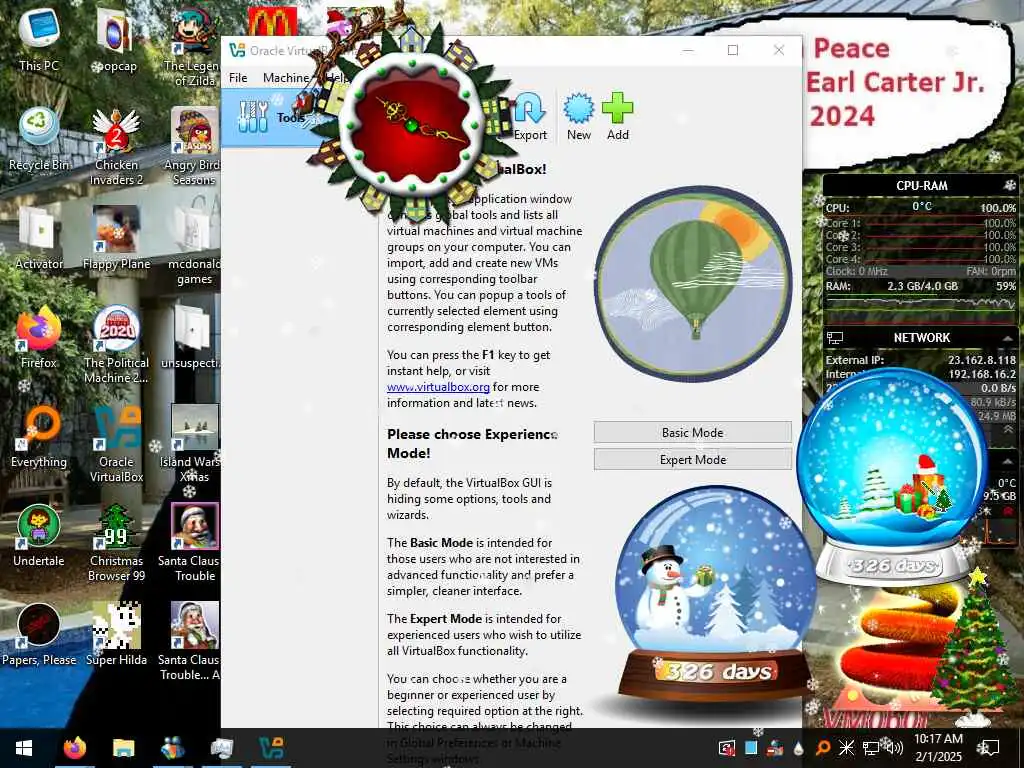The height and width of the screenshot is (768, 1024).
Task: Click the VirtualBox taskbar button
Action: 271,748
